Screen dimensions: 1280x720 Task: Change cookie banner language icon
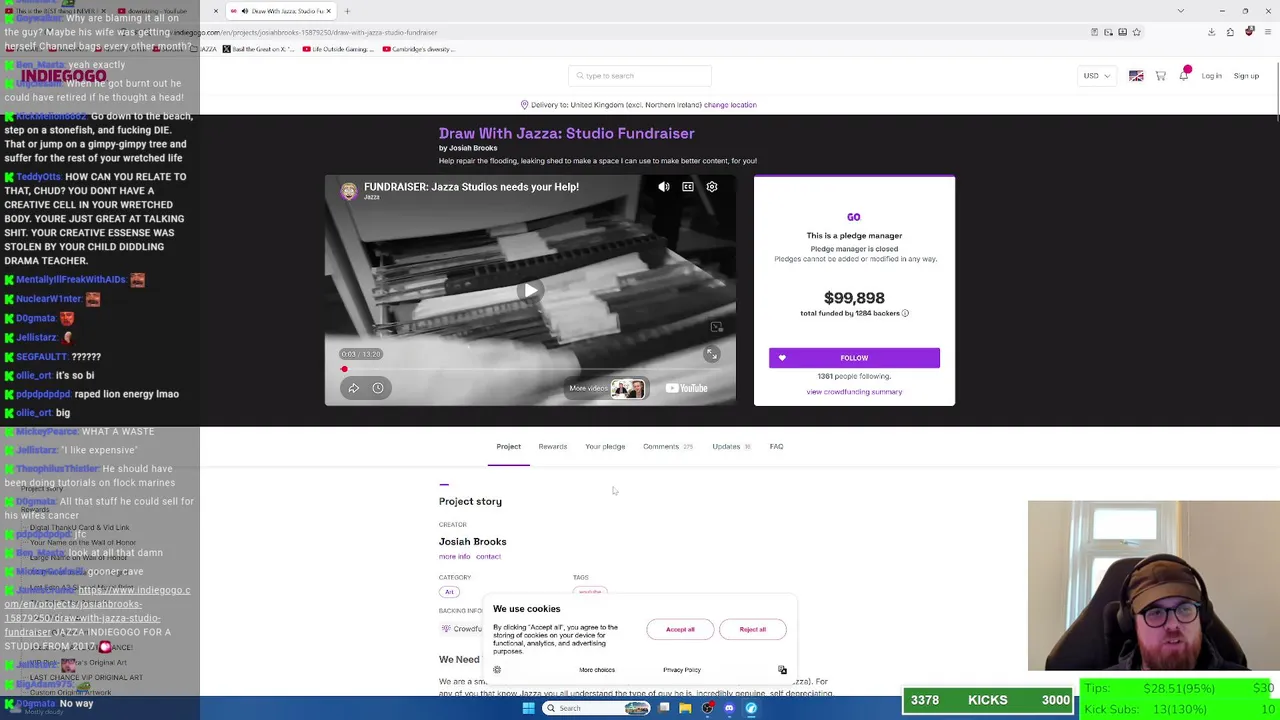782,670
